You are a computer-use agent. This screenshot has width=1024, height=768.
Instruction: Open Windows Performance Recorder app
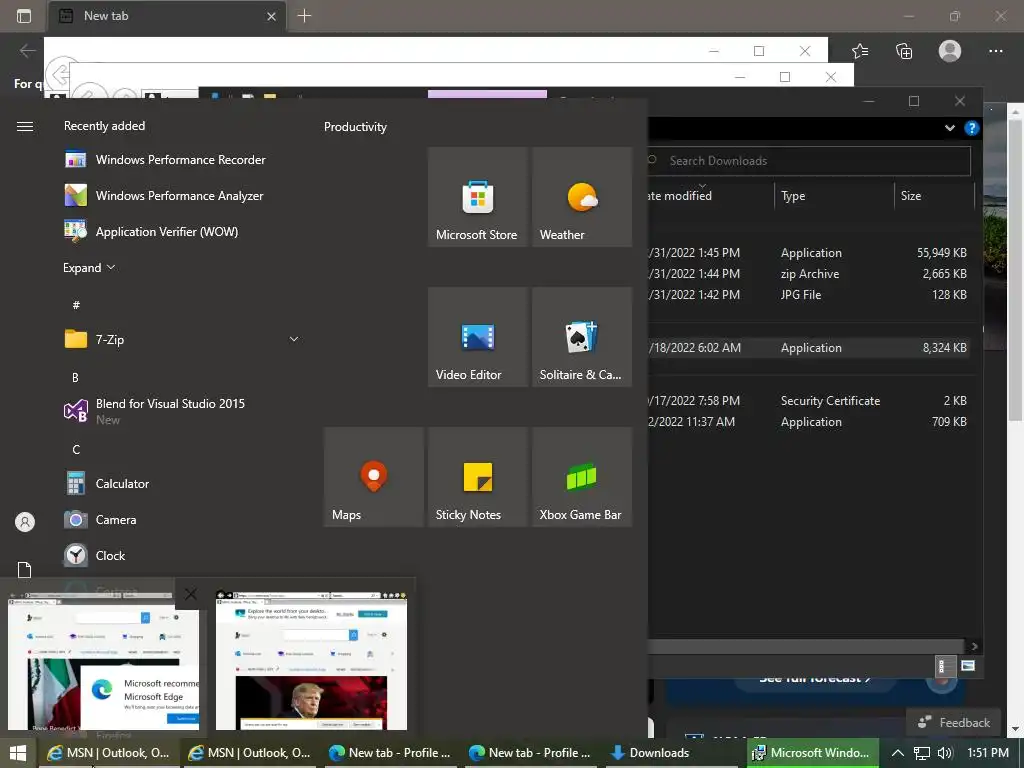180,159
